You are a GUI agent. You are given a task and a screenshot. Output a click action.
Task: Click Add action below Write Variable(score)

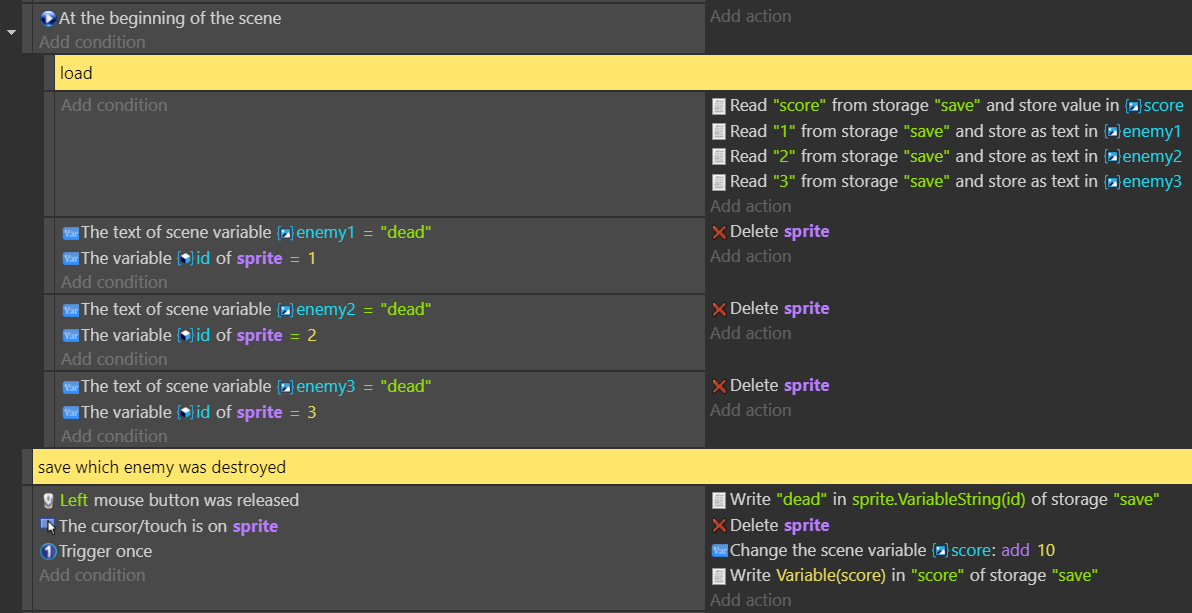point(750,600)
